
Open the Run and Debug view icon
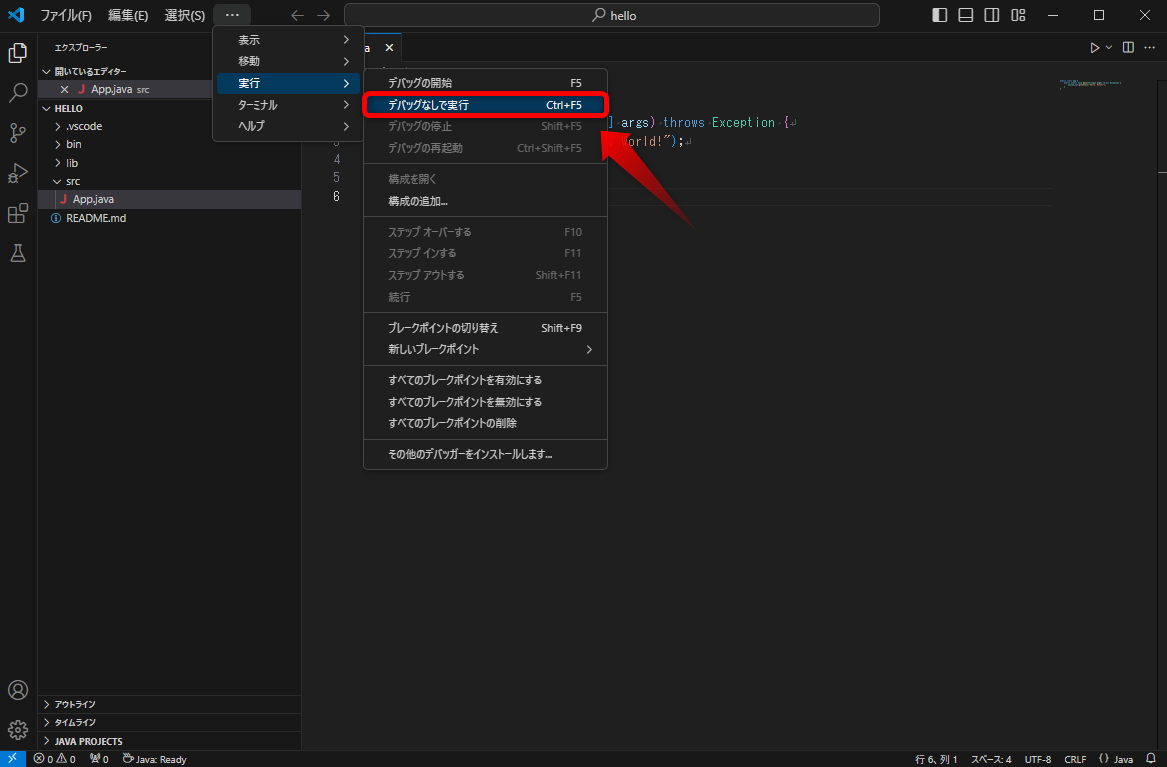point(17,172)
